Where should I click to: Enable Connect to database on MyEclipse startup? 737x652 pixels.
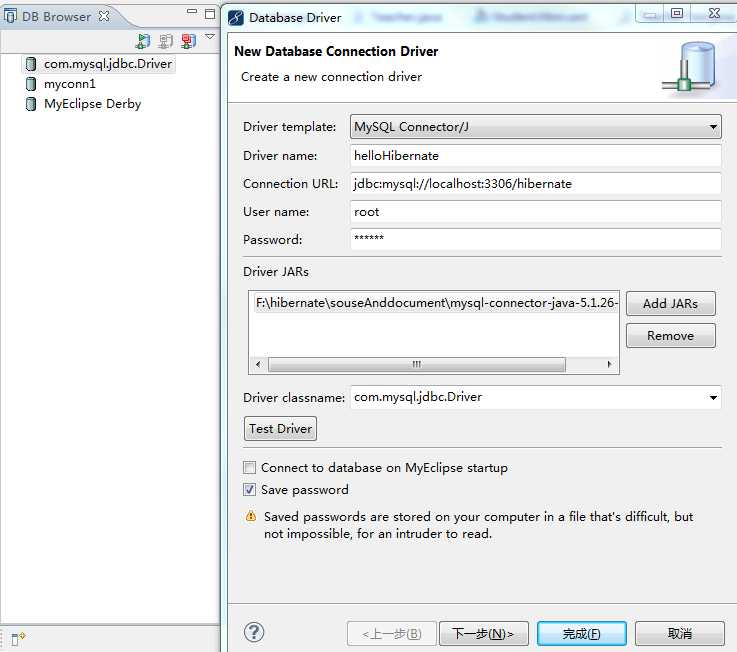tap(250, 468)
